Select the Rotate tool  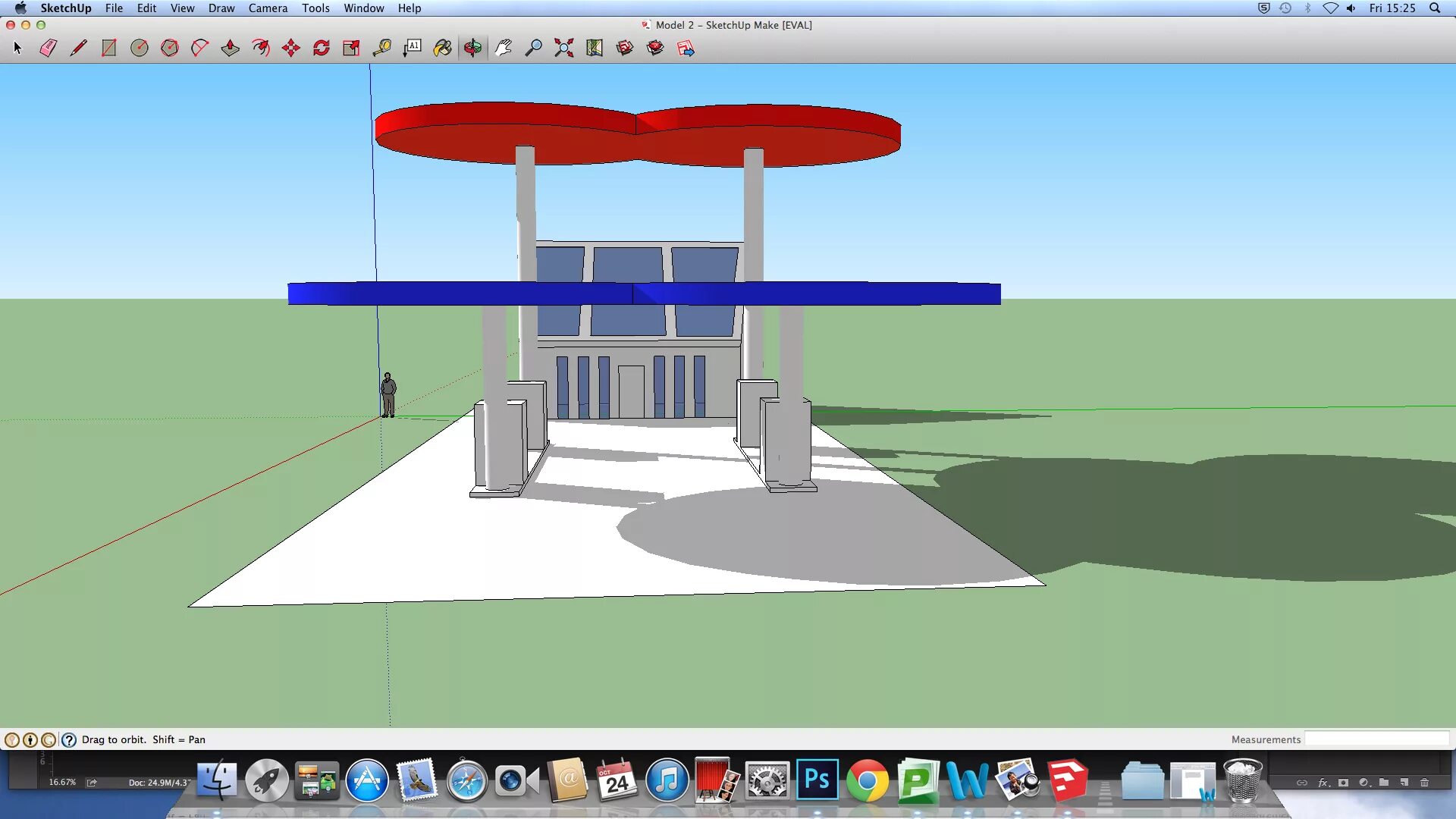coord(321,48)
